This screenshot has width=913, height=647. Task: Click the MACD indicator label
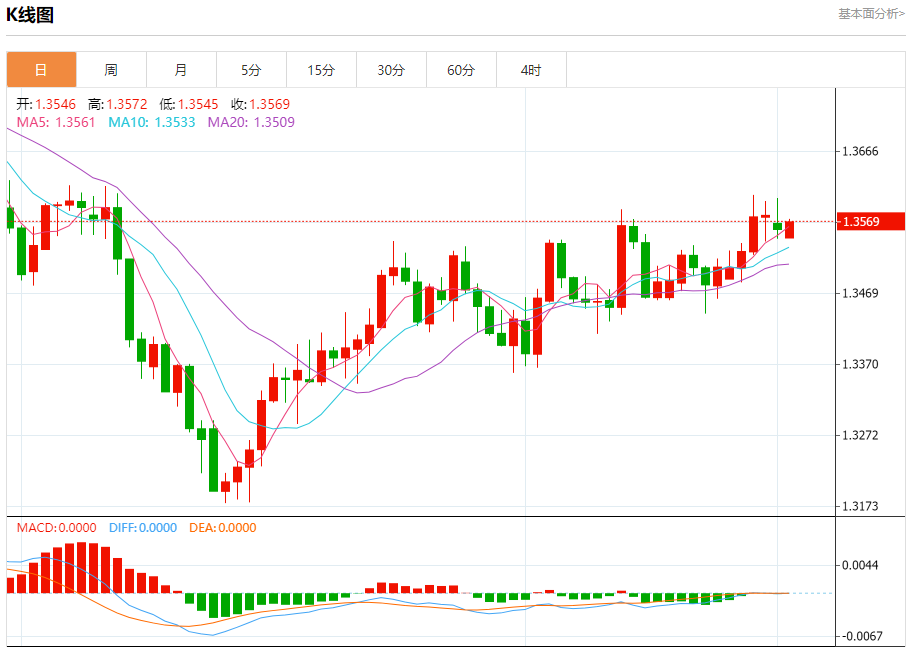click(56, 528)
